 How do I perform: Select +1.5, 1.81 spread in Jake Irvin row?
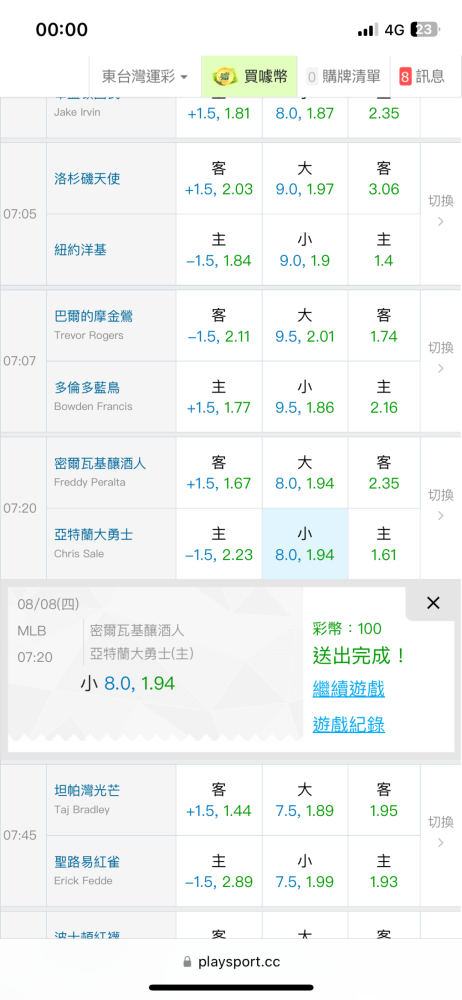click(219, 114)
